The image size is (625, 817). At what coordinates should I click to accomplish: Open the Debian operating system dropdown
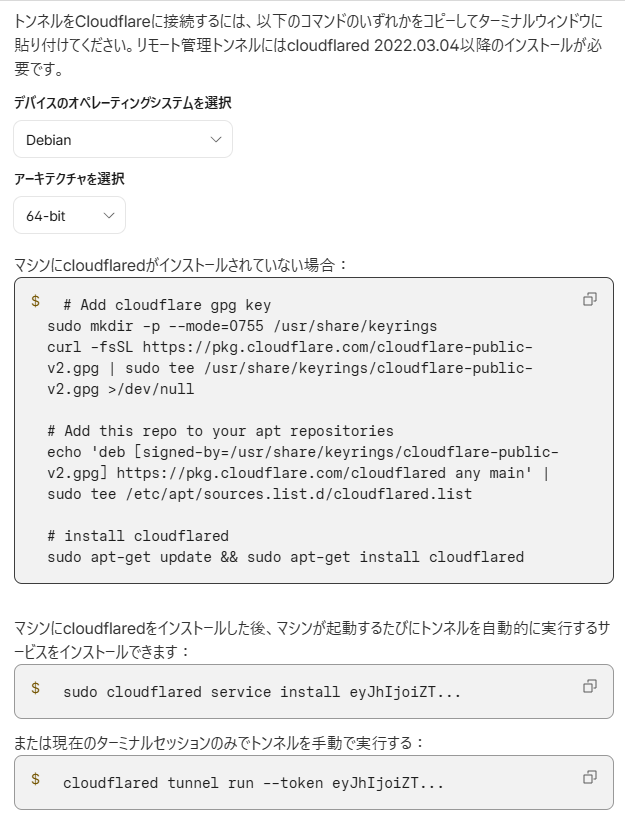click(x=123, y=139)
